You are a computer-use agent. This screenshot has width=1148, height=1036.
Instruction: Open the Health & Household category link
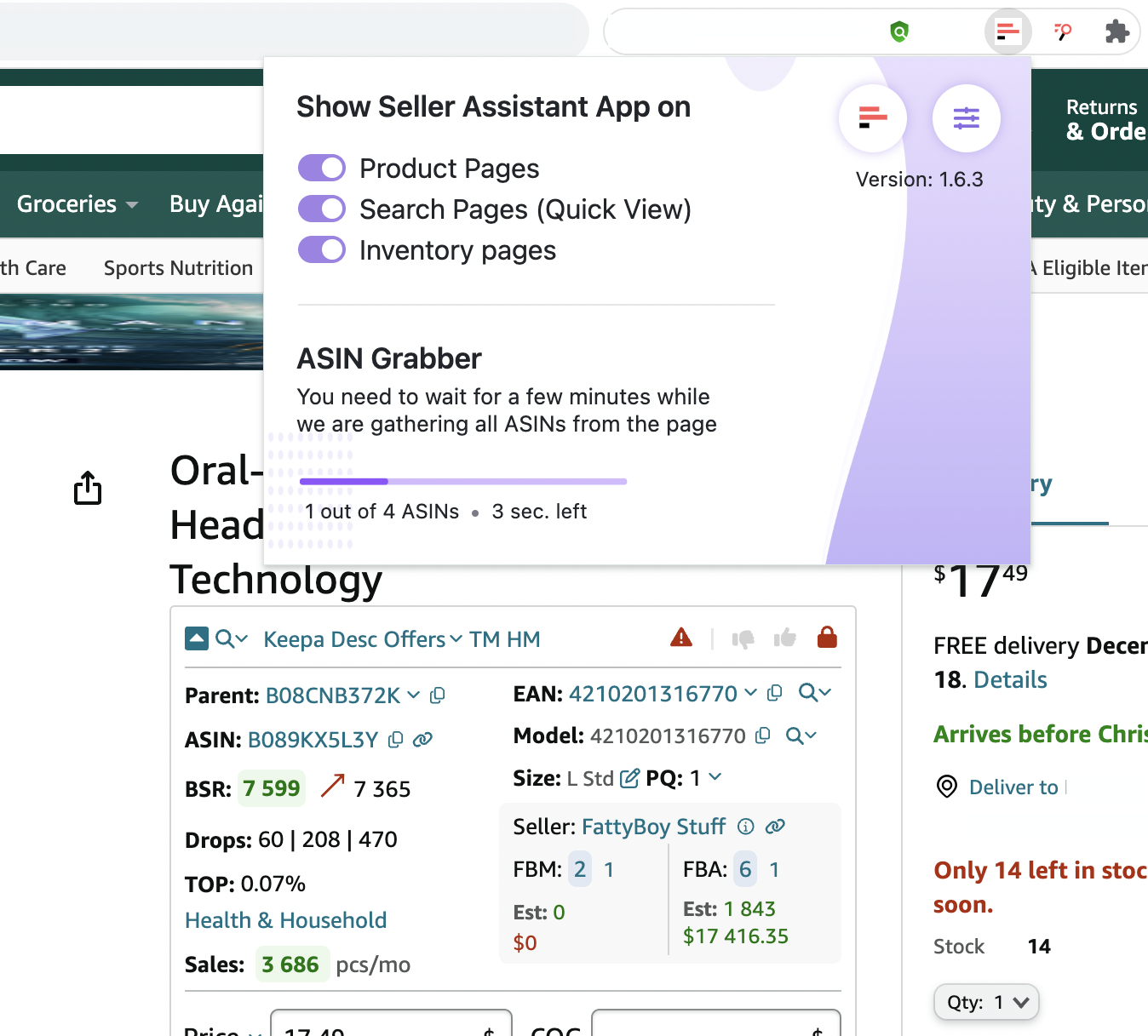285,919
